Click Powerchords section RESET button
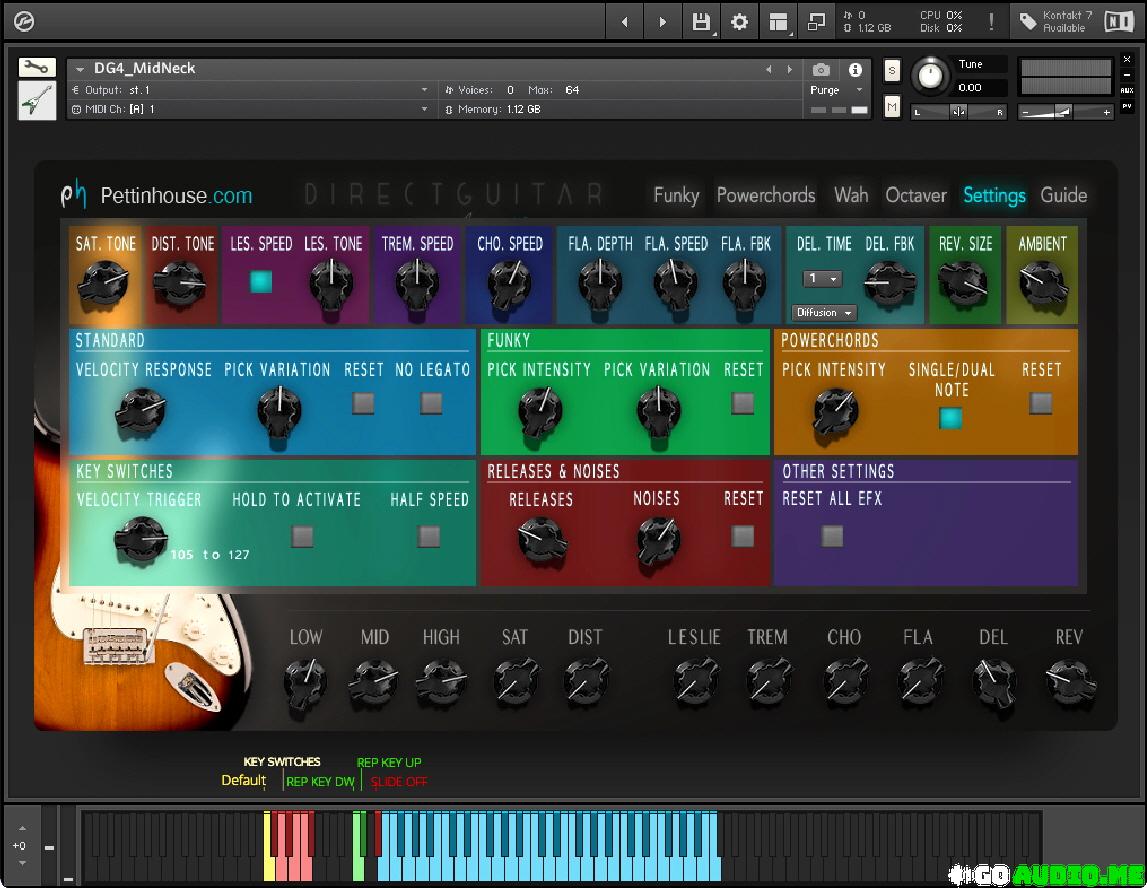The height and width of the screenshot is (888, 1147). tap(1041, 403)
